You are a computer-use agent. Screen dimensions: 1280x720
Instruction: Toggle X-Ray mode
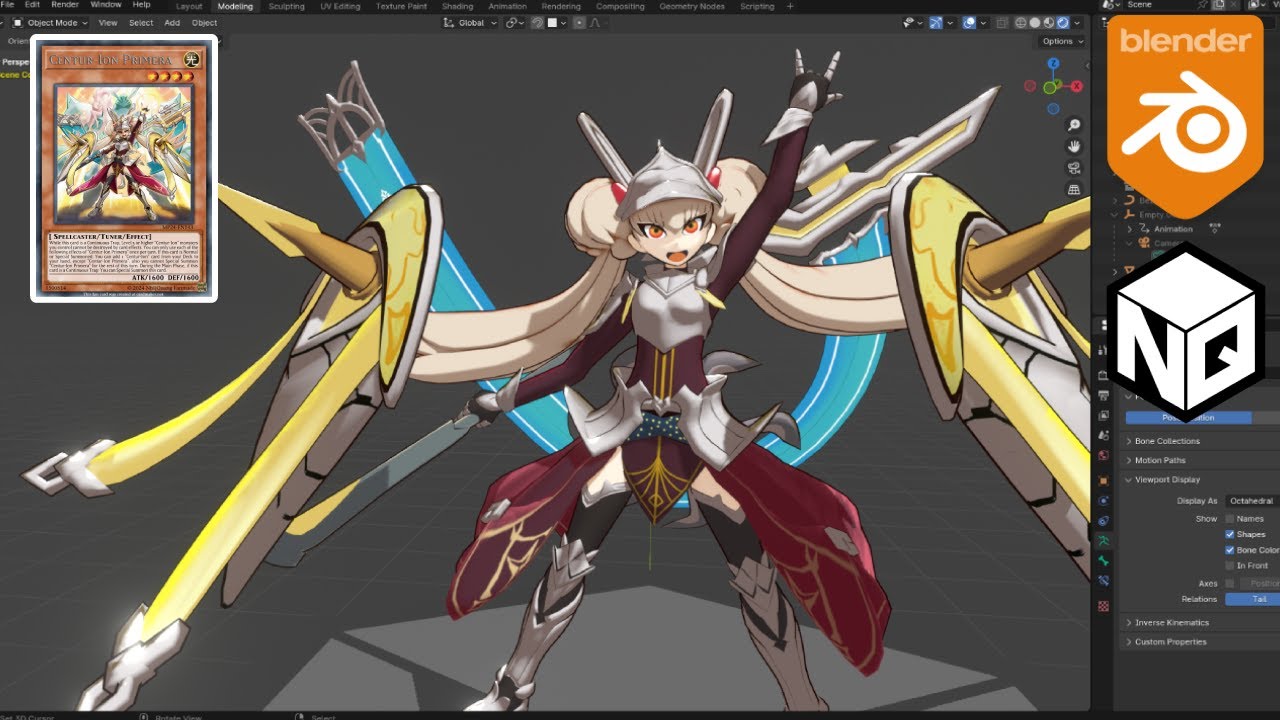(1001, 22)
